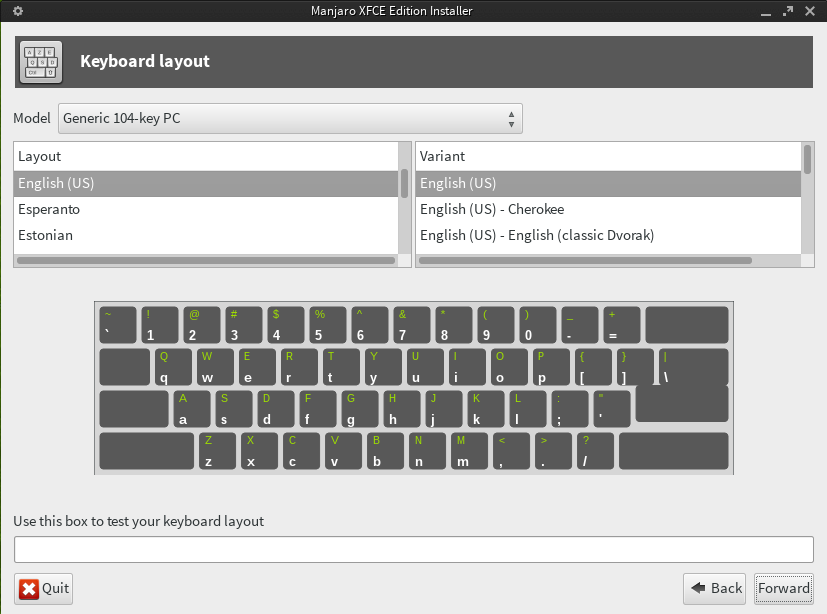The width and height of the screenshot is (827, 614).
Task: Click the Z key in the preview
Action: point(217,451)
